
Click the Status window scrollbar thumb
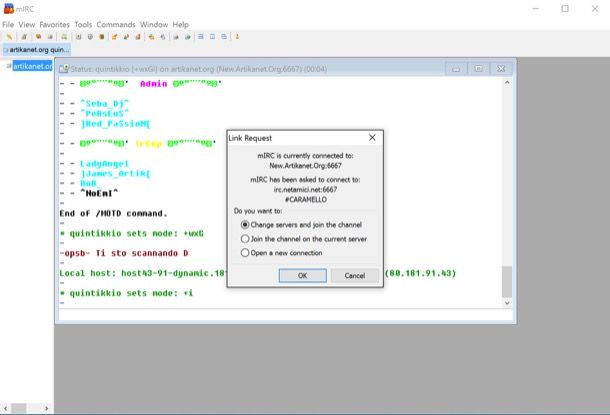[x=507, y=282]
